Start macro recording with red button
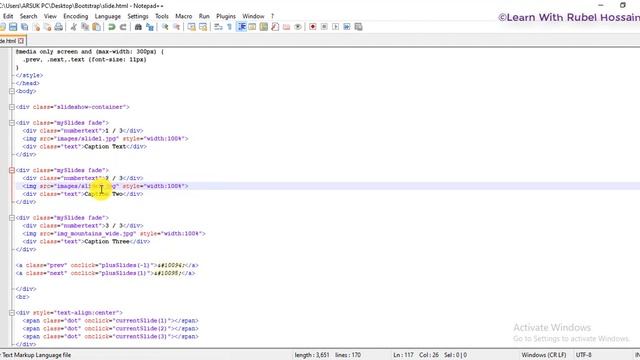640x360 pixels. [313, 27]
